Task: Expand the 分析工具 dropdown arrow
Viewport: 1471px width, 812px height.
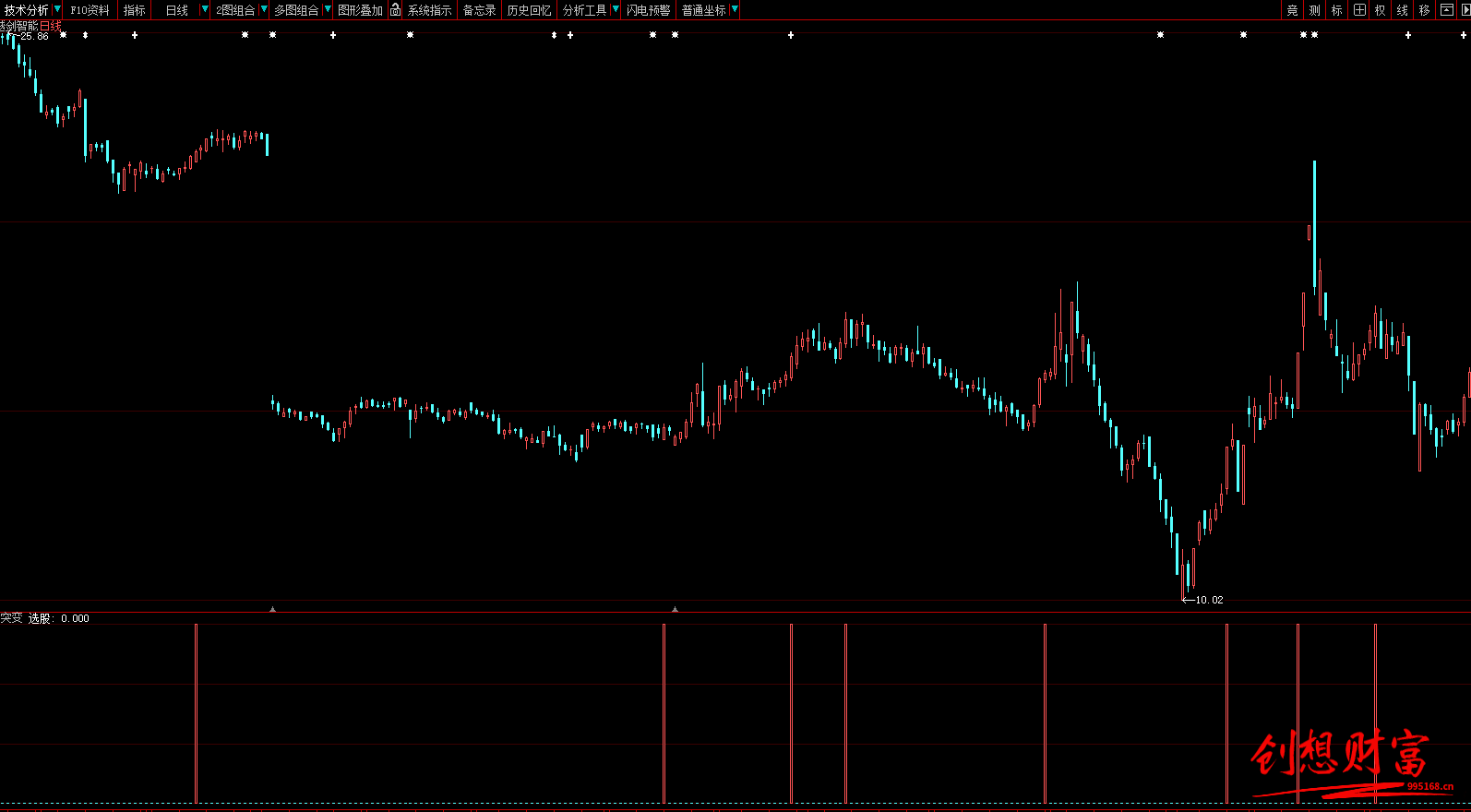Action: click(616, 9)
